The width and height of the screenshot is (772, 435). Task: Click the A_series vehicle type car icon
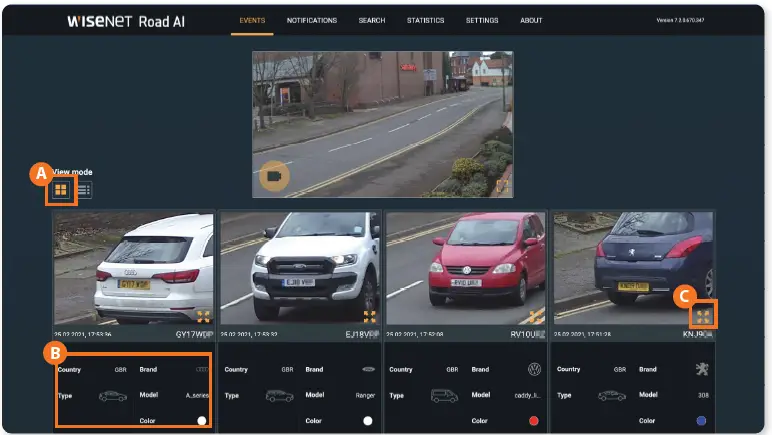[113, 396]
